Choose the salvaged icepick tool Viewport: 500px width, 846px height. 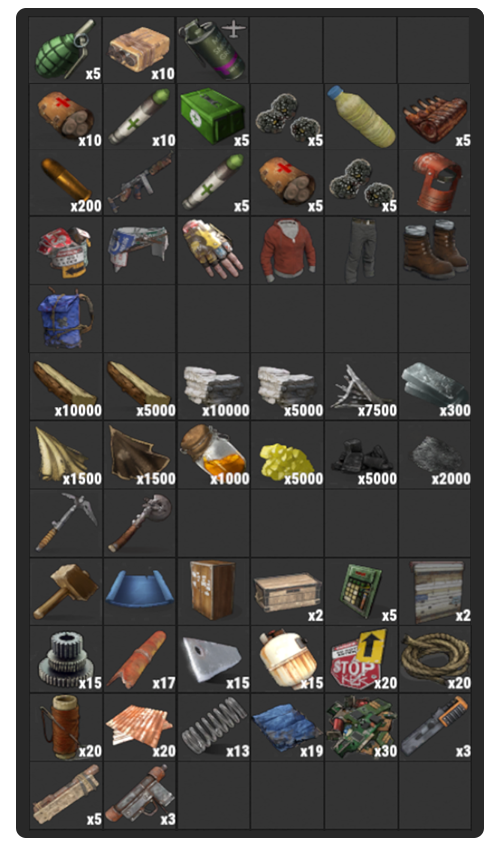pyautogui.click(x=65, y=523)
